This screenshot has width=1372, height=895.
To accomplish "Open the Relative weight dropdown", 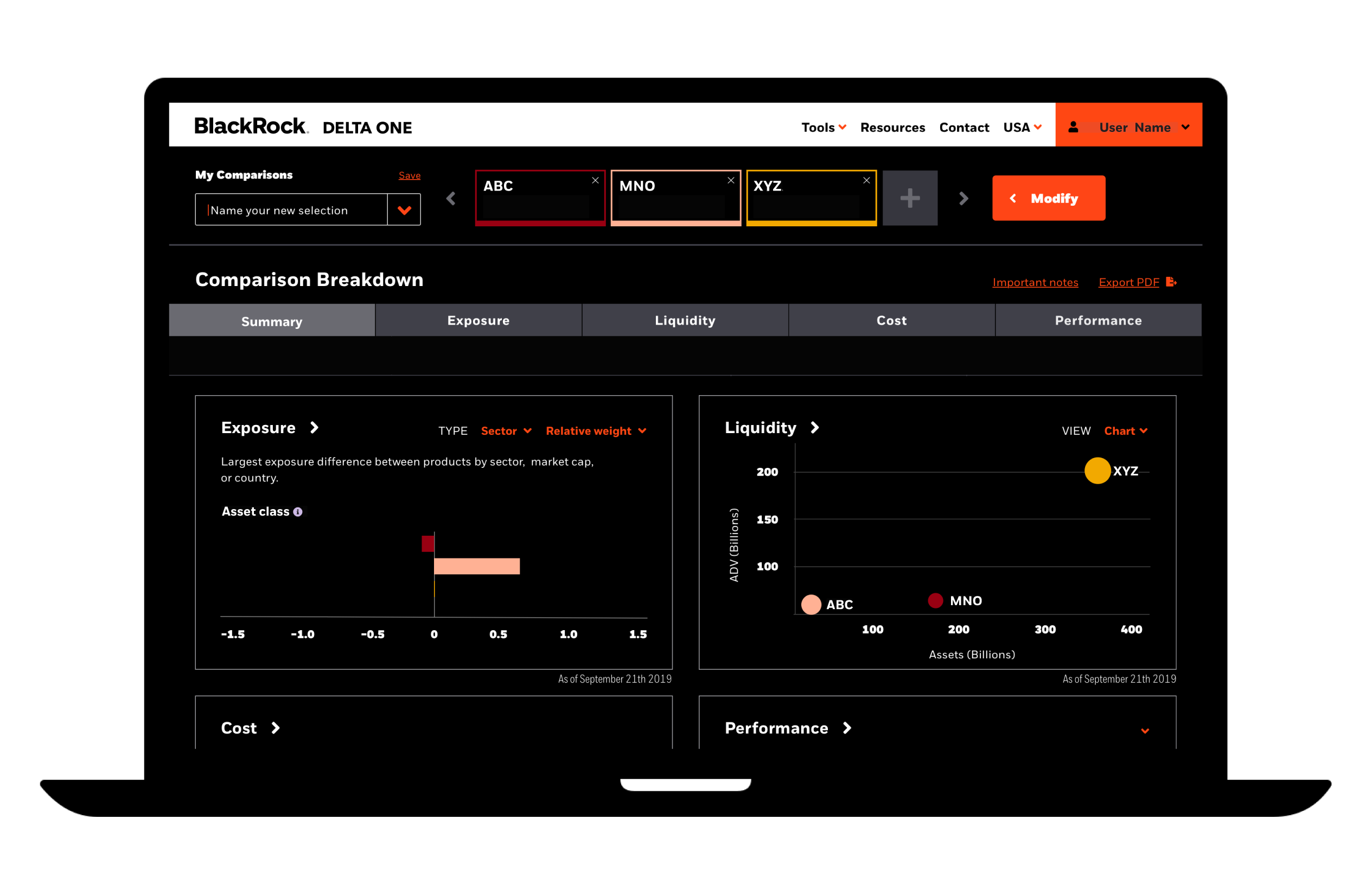I will [596, 431].
